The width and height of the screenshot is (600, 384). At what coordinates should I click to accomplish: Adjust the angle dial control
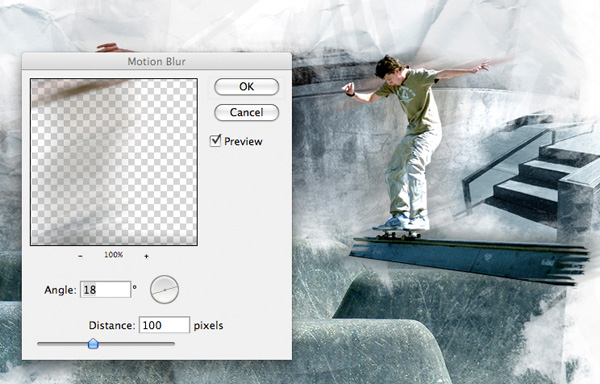coord(165,290)
